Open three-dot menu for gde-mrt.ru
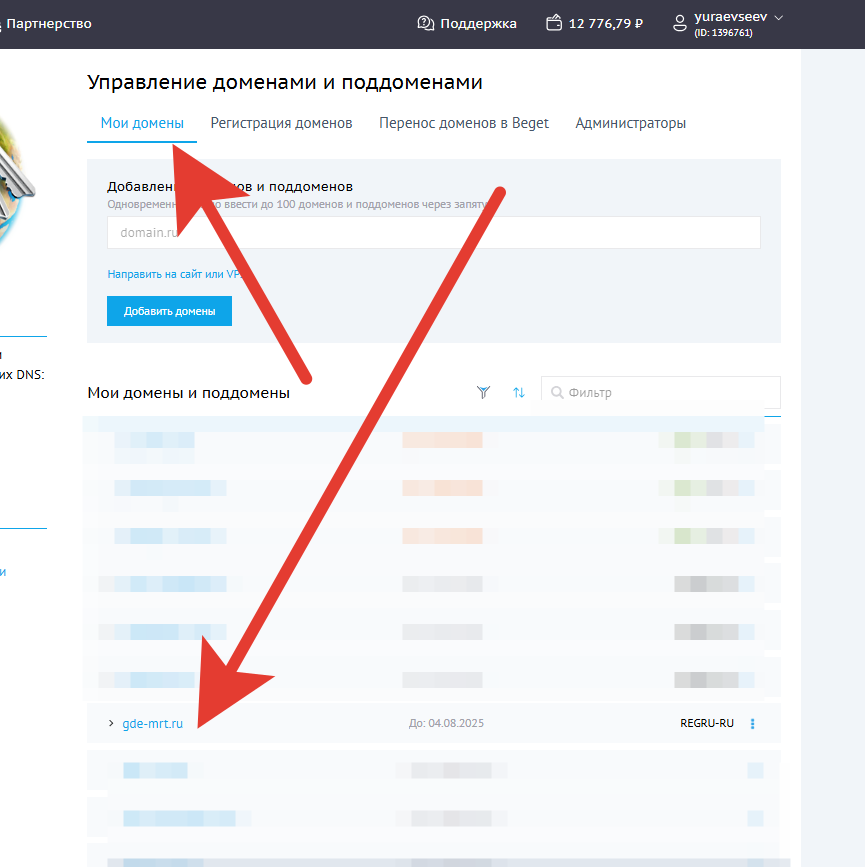Image resolution: width=865 pixels, height=867 pixels. [x=753, y=724]
